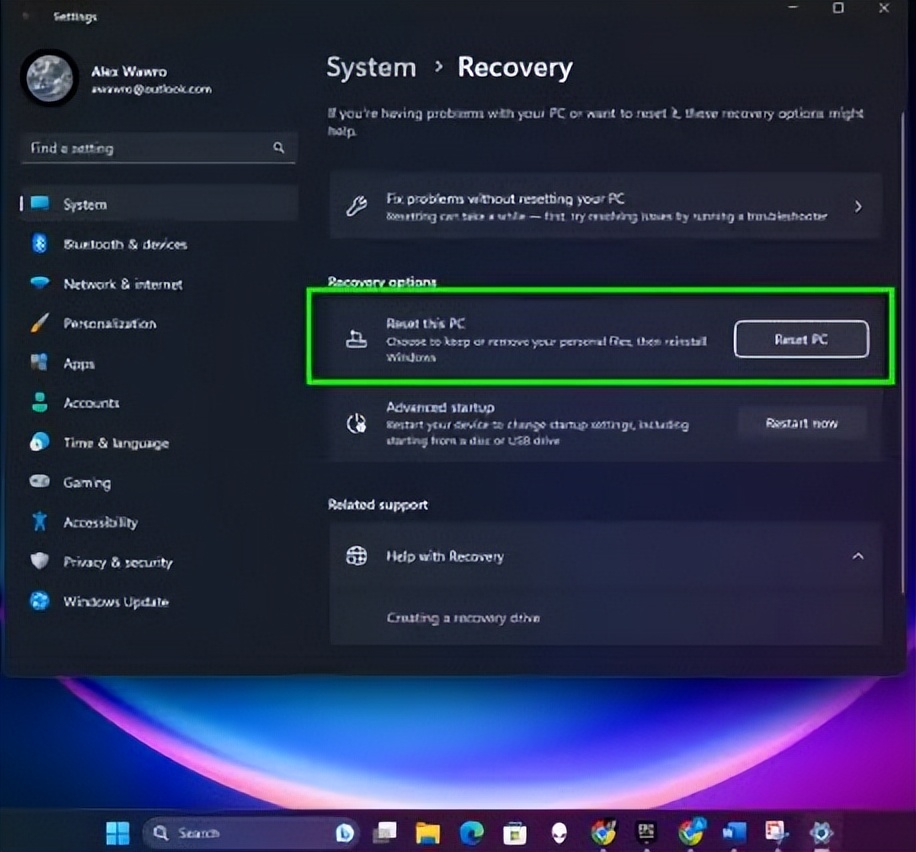The image size is (916, 852).
Task: Click the wrench icon beside Fix problems
Action: pyautogui.click(x=357, y=205)
